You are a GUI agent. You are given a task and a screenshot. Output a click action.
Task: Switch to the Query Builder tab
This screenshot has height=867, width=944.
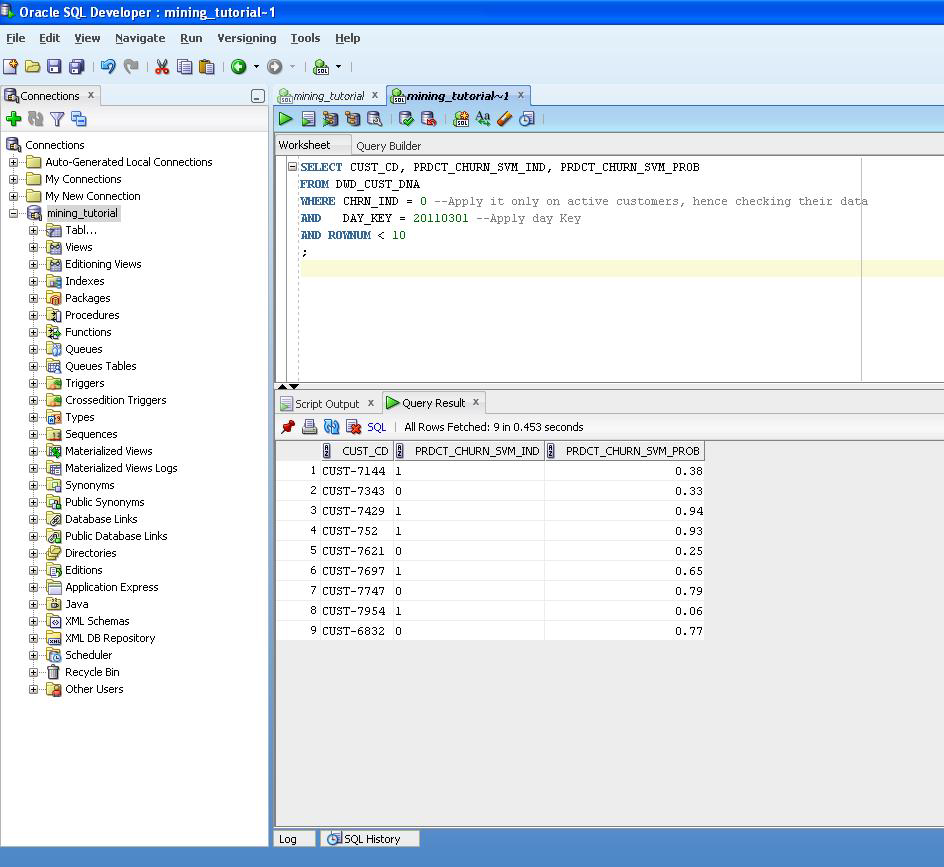tap(388, 146)
